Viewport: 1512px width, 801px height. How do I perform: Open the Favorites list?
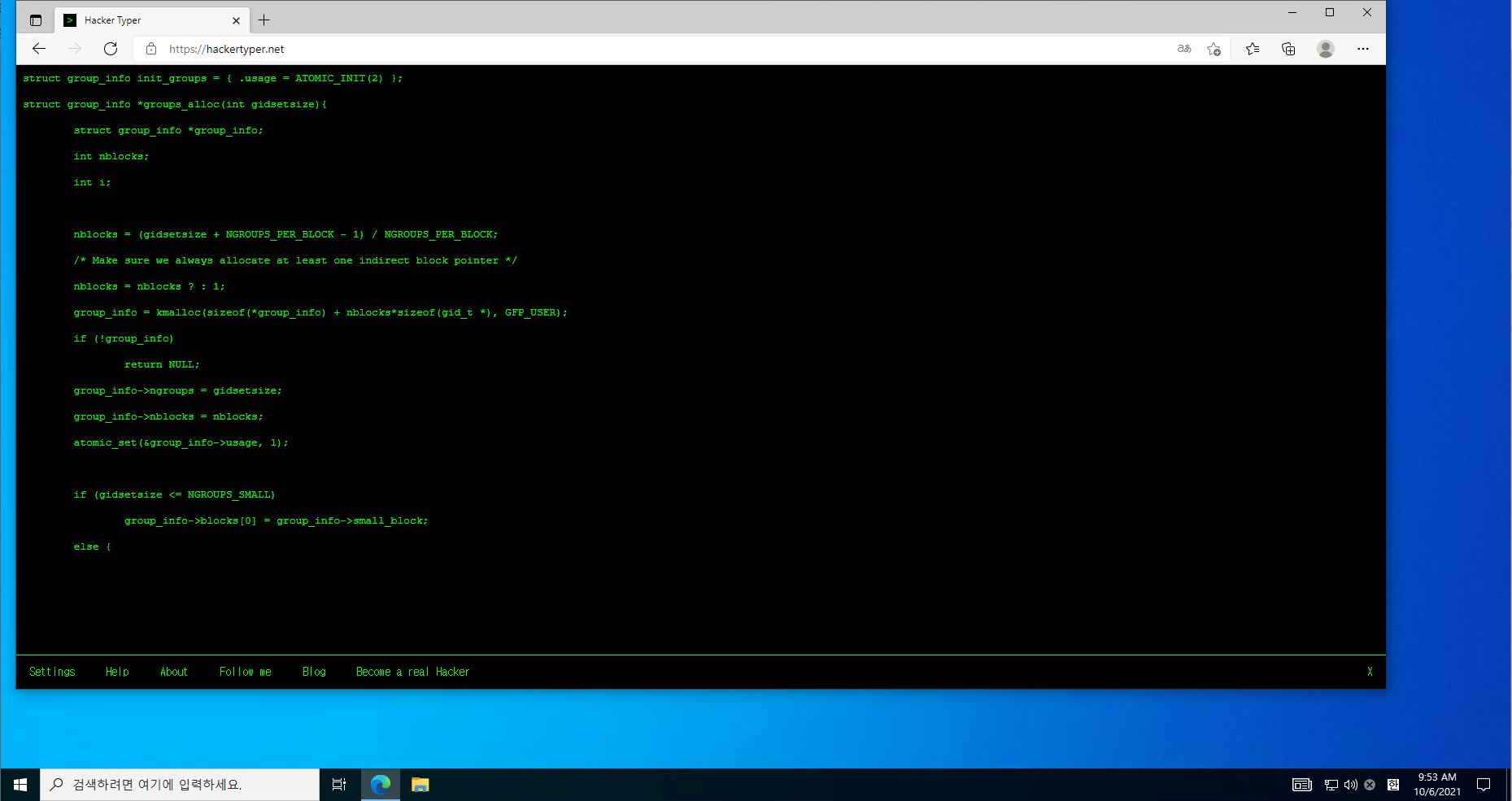tap(1253, 49)
